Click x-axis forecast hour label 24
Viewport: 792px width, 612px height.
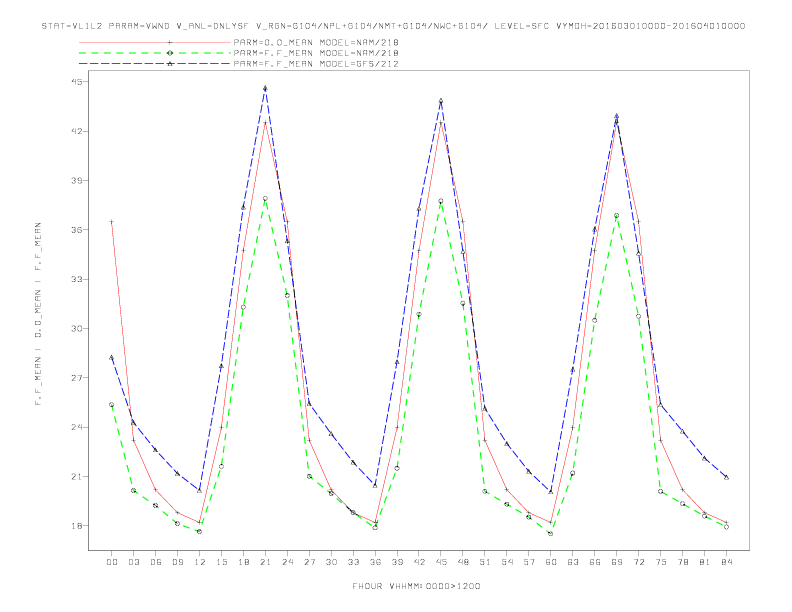[x=287, y=562]
